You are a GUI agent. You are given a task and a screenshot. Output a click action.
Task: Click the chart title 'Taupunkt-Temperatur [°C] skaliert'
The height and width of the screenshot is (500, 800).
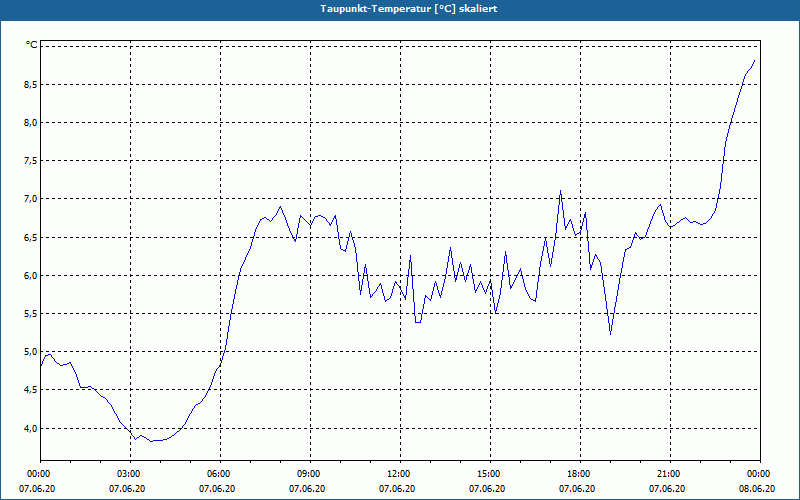pos(409,9)
